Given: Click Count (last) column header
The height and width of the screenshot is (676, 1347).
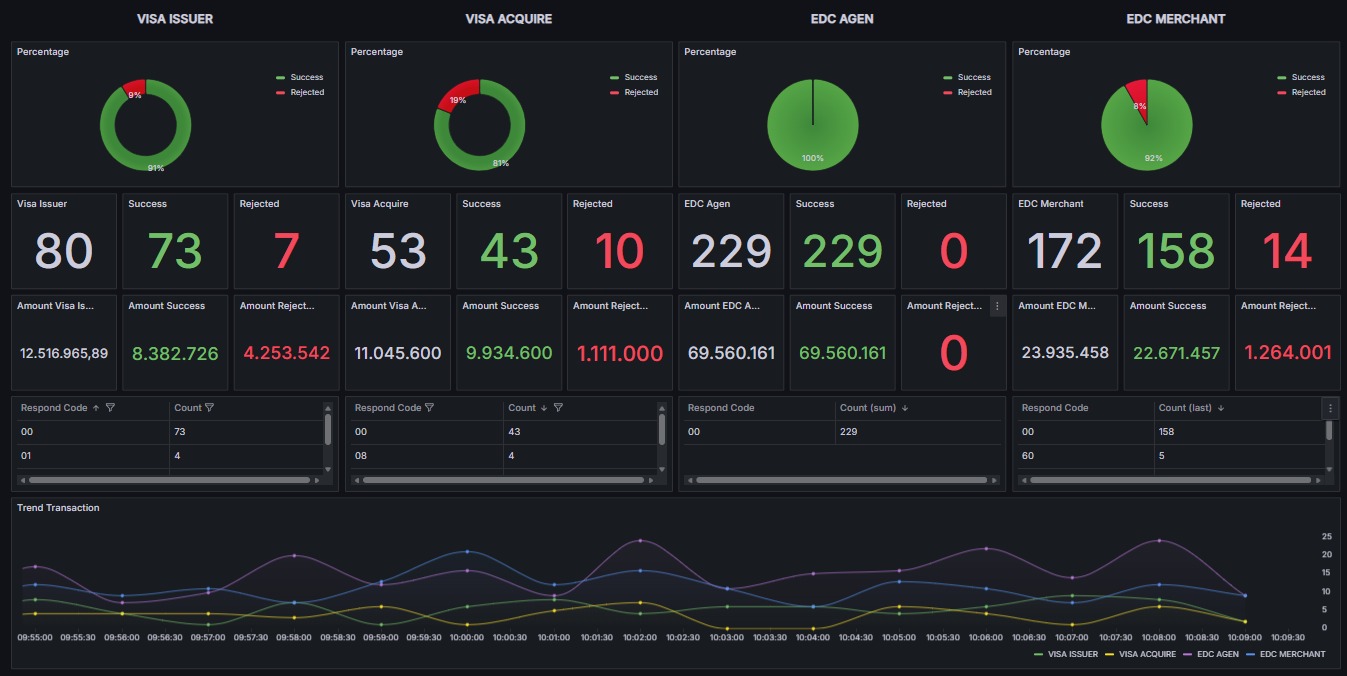Looking at the screenshot, I should [1185, 408].
